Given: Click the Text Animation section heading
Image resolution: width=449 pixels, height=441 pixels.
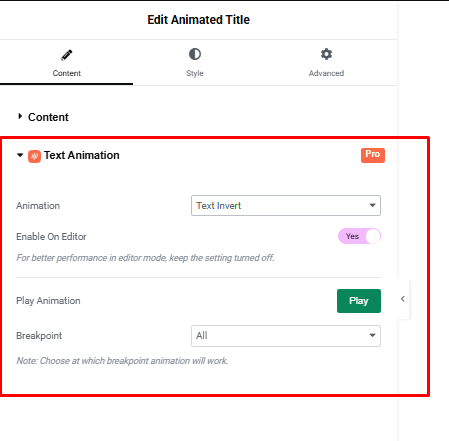Looking at the screenshot, I should point(82,155).
